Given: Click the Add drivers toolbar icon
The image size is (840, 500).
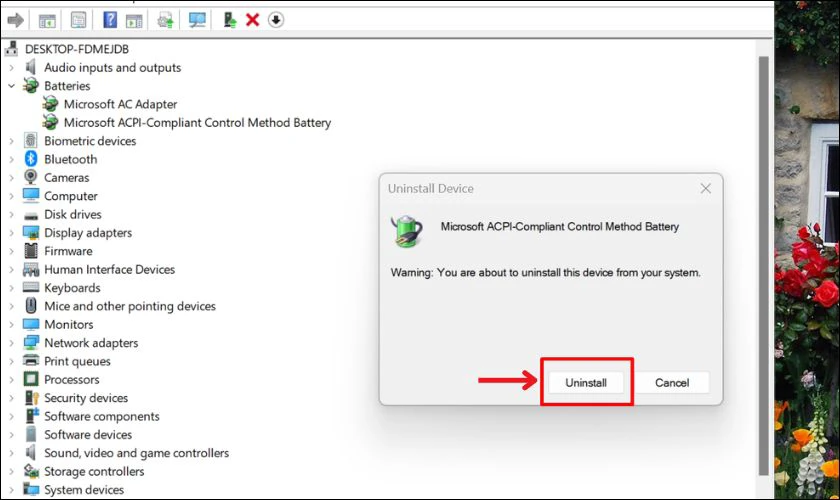Looking at the screenshot, I should click(230, 20).
